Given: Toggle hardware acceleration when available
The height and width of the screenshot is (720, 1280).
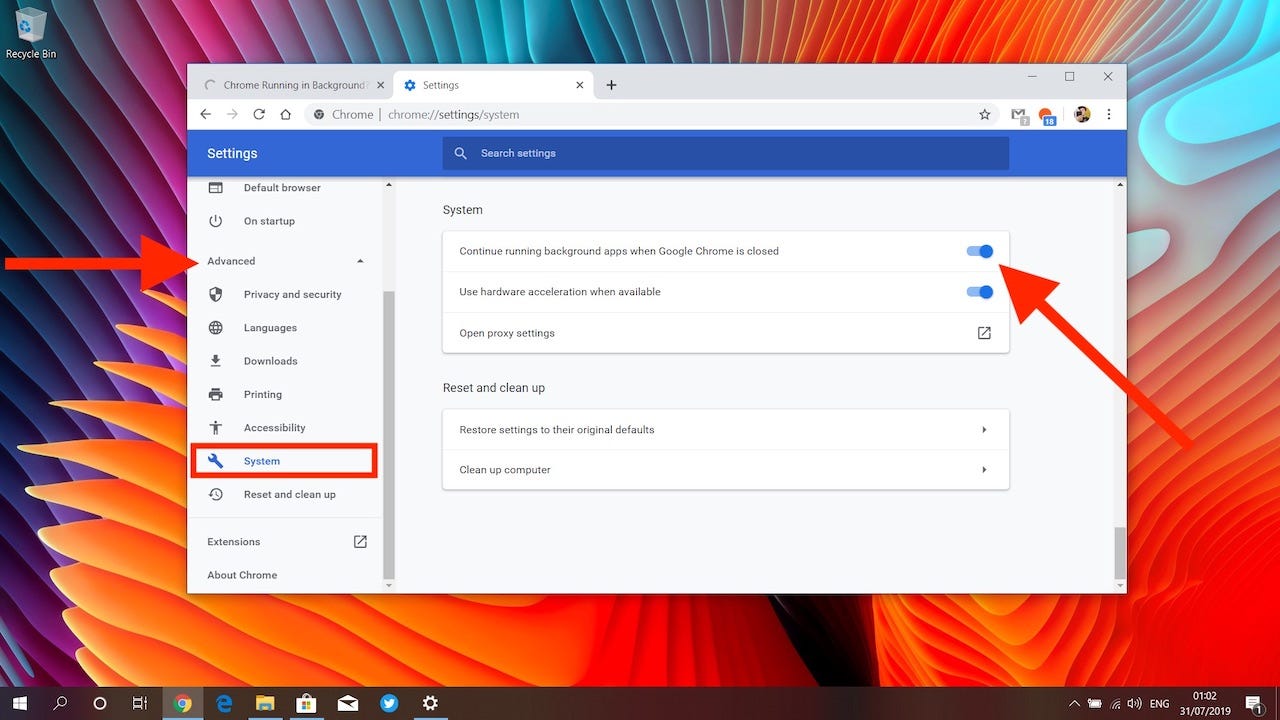Looking at the screenshot, I should pyautogui.click(x=980, y=292).
